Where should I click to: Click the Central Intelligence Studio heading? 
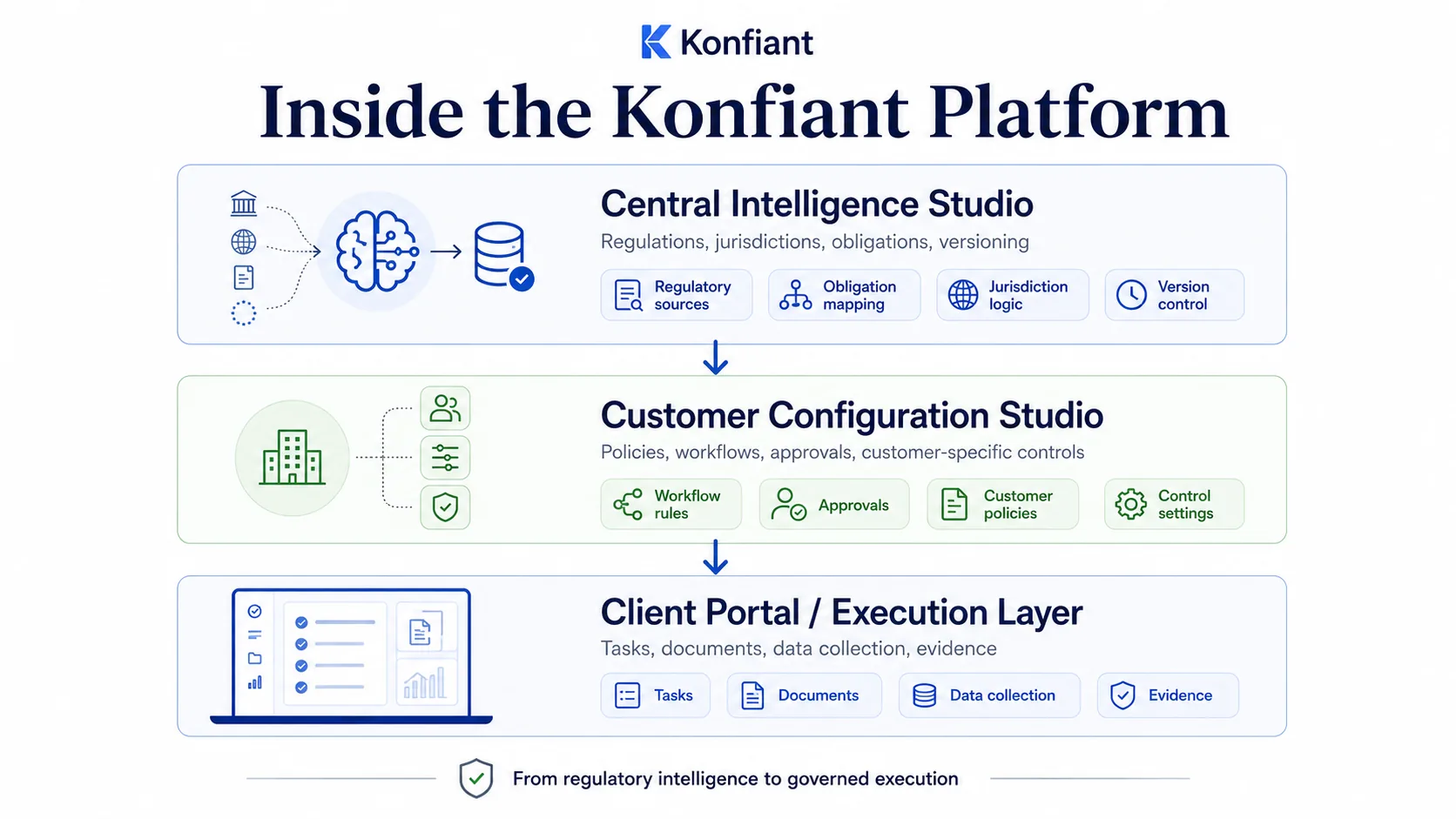817,205
